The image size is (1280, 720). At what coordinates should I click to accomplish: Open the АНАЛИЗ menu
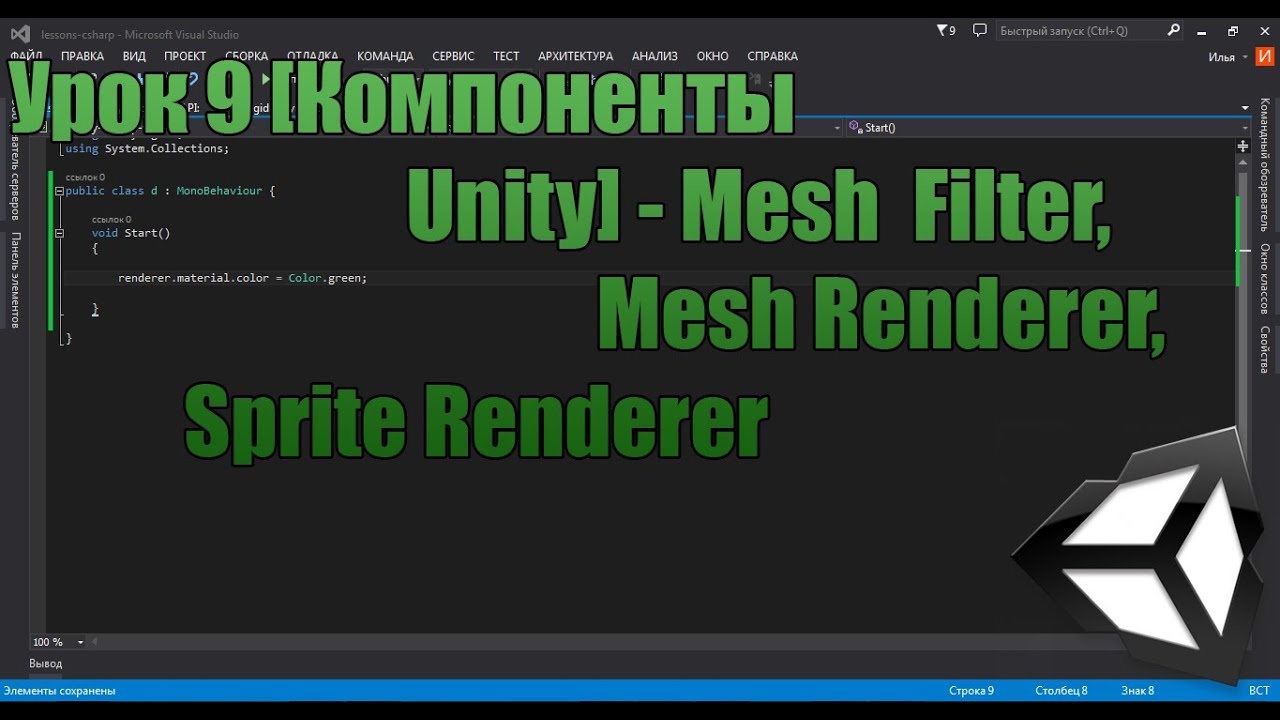point(654,56)
